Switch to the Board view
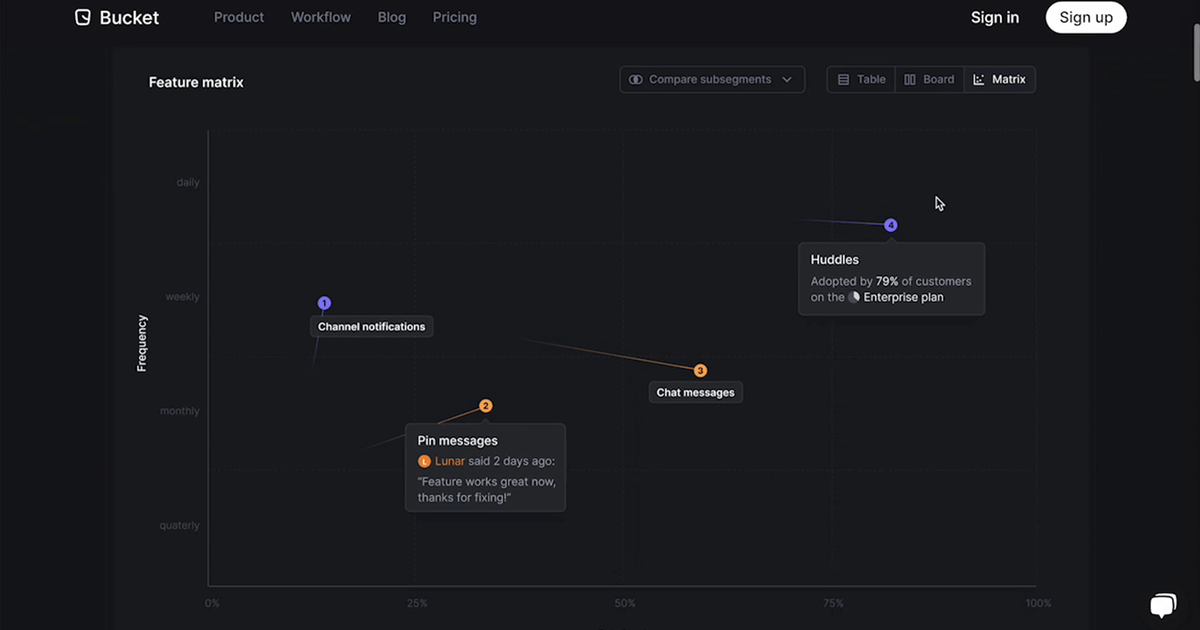The image size is (1200, 630). click(x=929, y=80)
